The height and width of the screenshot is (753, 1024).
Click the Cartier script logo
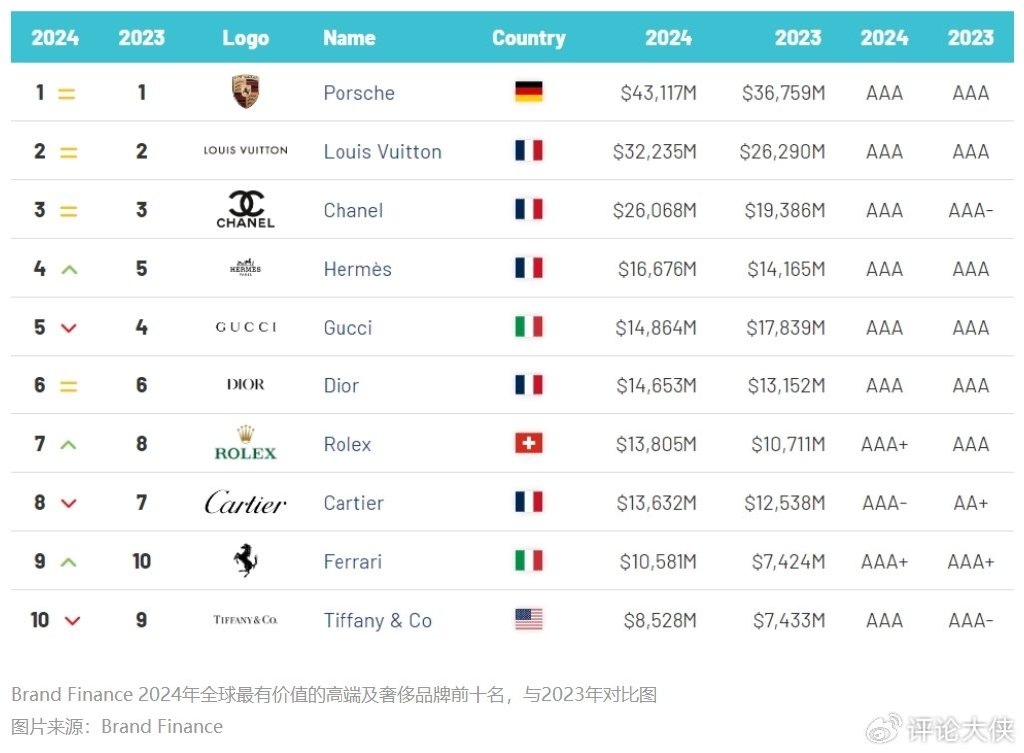click(x=245, y=503)
